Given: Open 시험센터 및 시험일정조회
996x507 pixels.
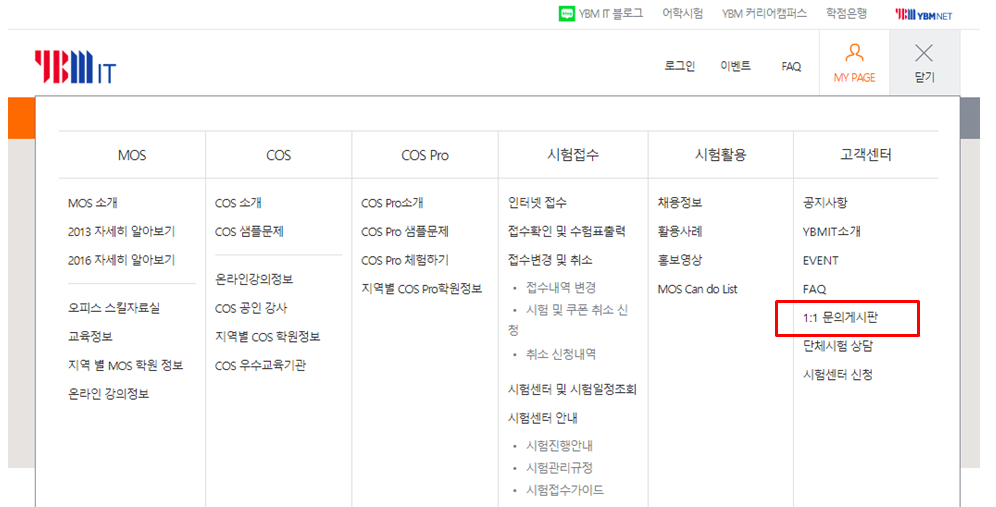Looking at the screenshot, I should coord(572,389).
